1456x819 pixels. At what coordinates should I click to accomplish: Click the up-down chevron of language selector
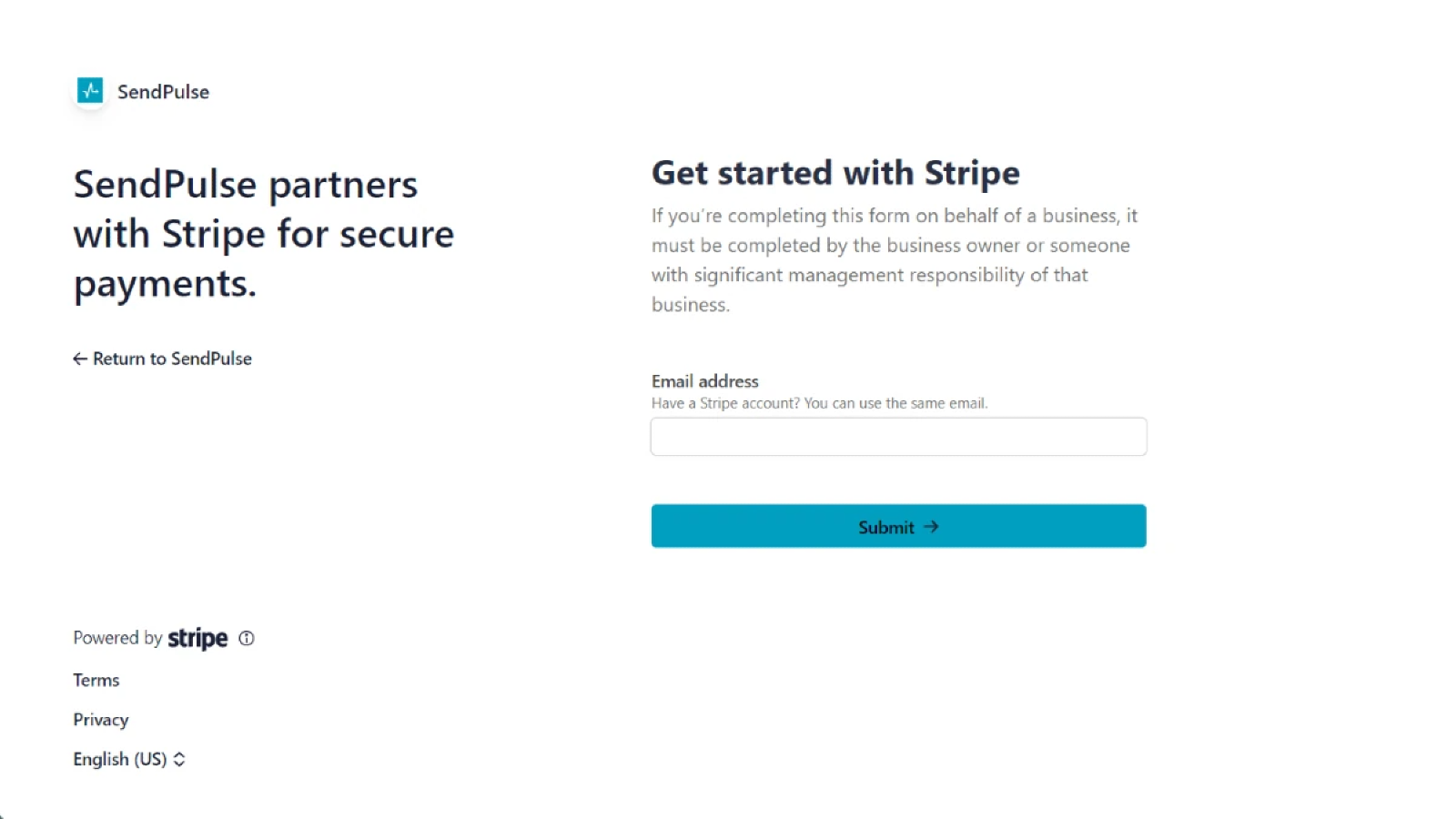coord(179,759)
